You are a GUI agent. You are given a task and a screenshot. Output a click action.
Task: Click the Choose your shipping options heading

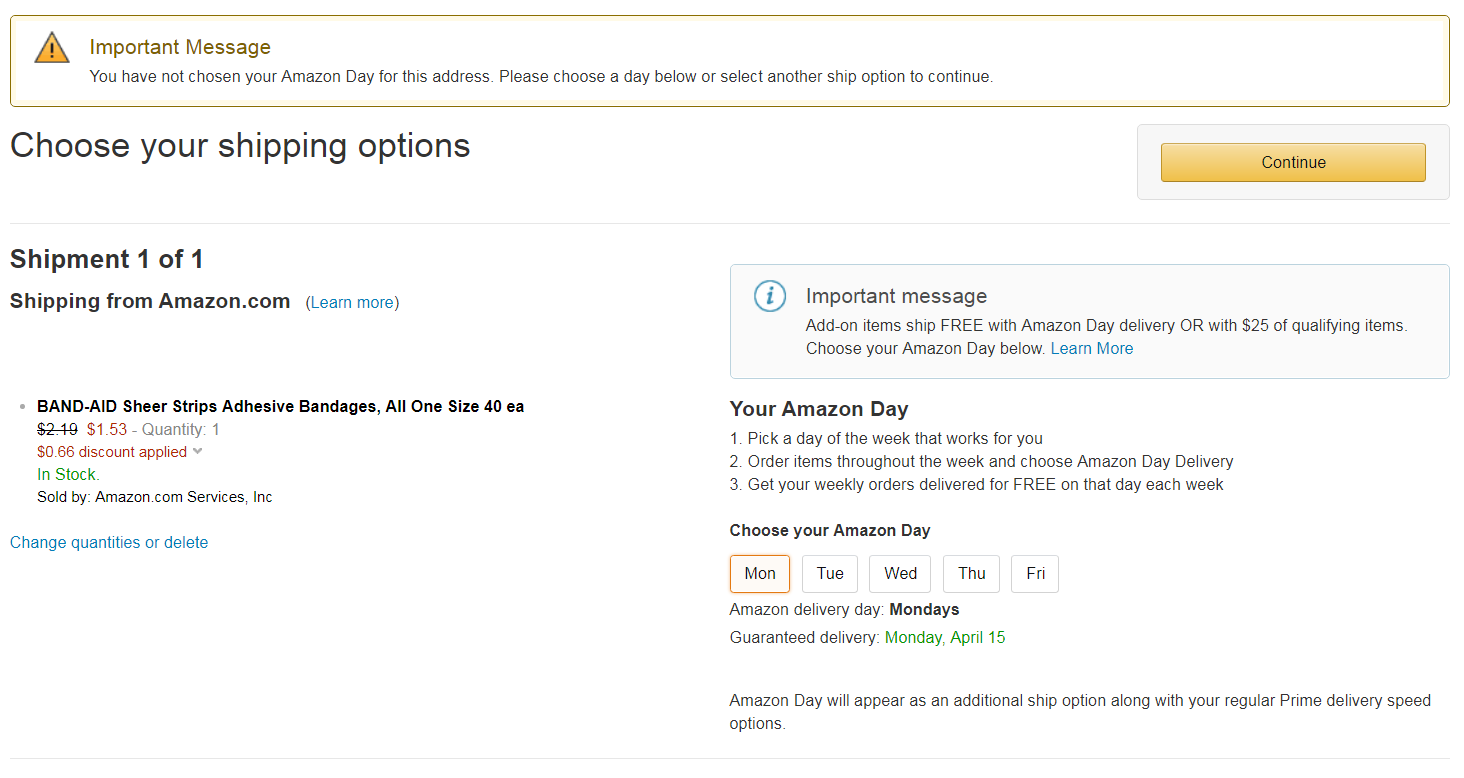tap(240, 146)
